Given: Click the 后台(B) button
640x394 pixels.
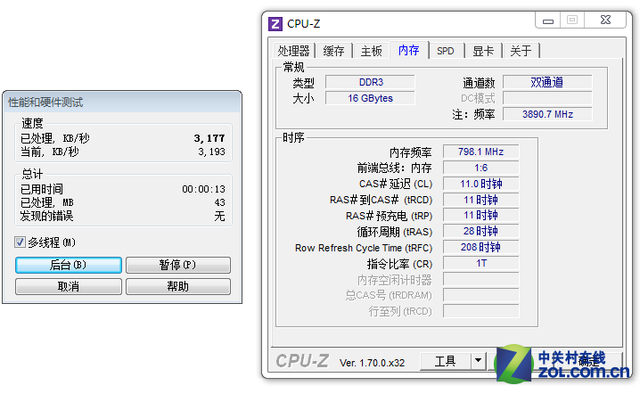Looking at the screenshot, I should 69,265.
